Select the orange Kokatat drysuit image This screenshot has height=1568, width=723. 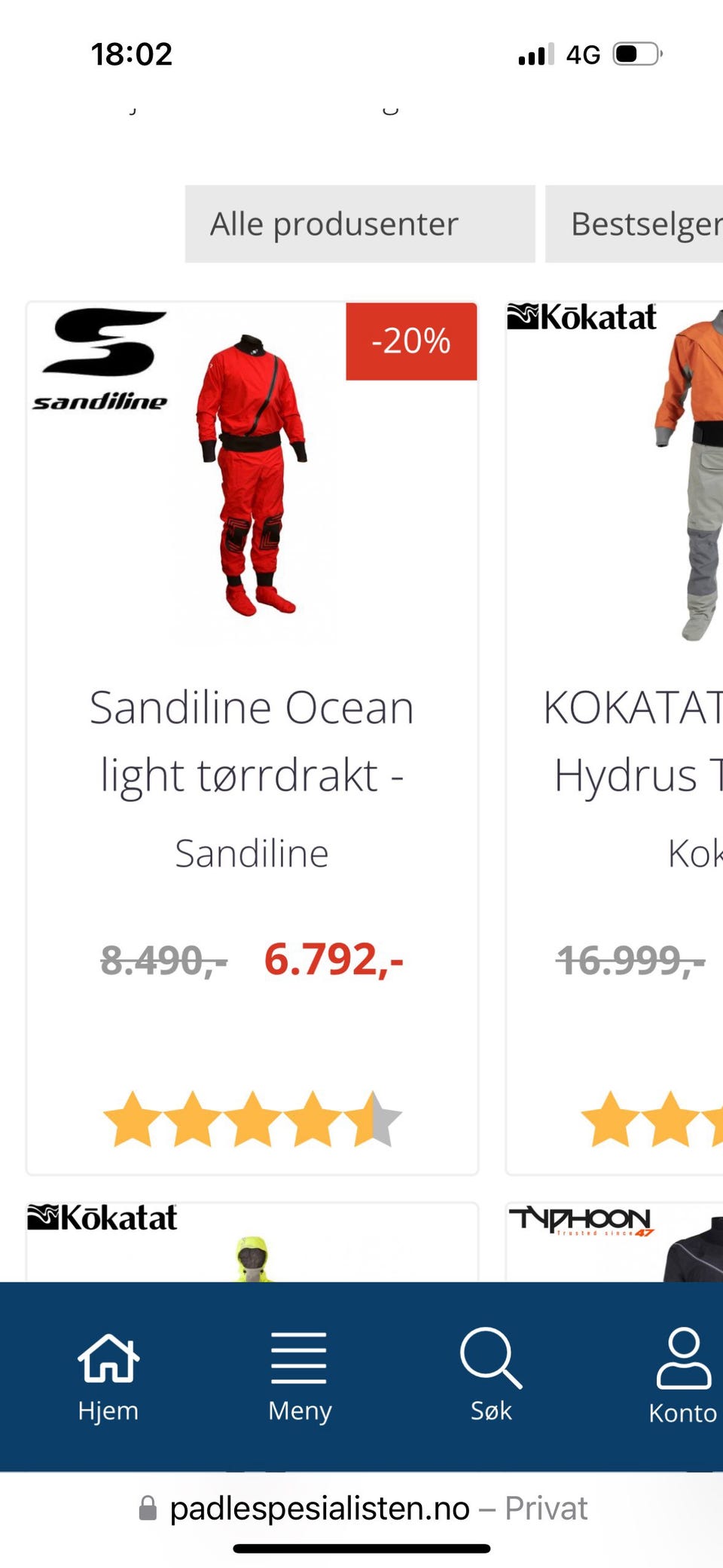pyautogui.click(x=689, y=475)
